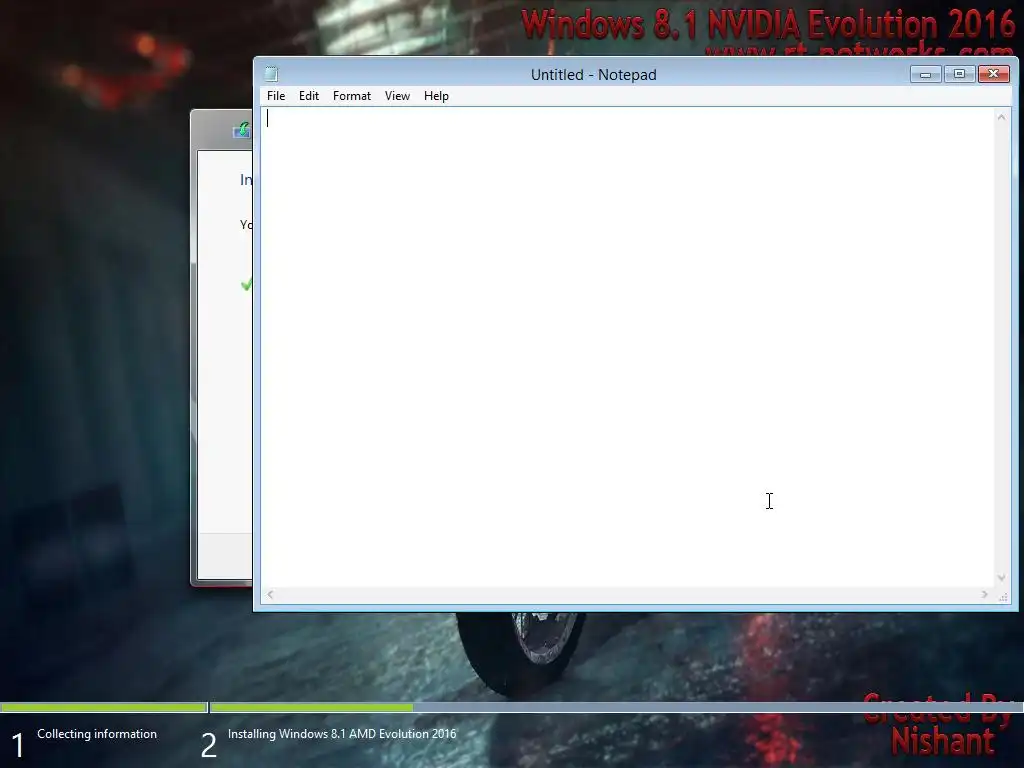This screenshot has width=1024, height=768.
Task: Click the horizontal scrollbar right arrow
Action: [x=984, y=594]
